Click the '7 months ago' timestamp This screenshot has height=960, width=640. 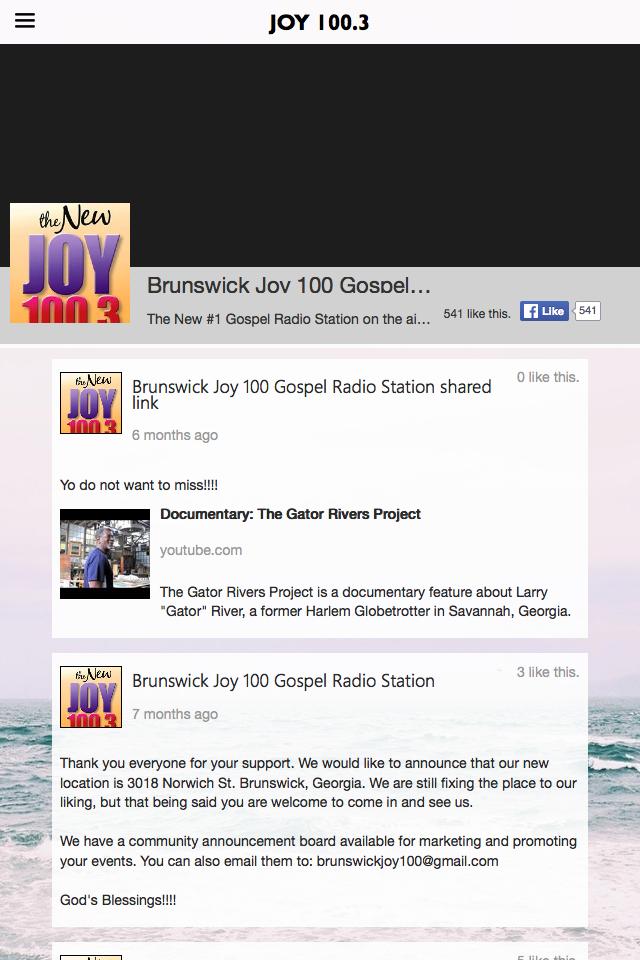175,714
